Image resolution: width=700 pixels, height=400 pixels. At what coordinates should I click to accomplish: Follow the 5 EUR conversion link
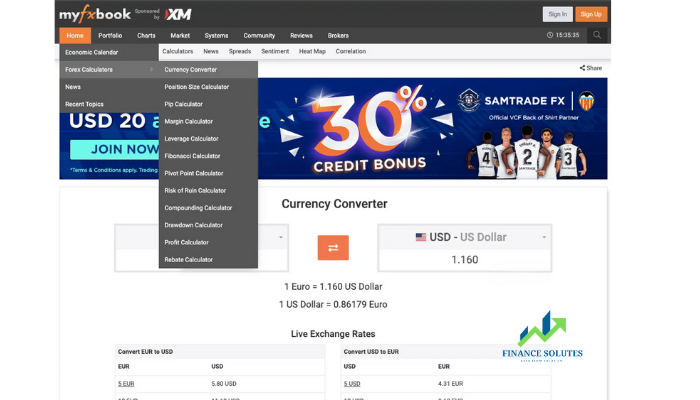[126, 384]
